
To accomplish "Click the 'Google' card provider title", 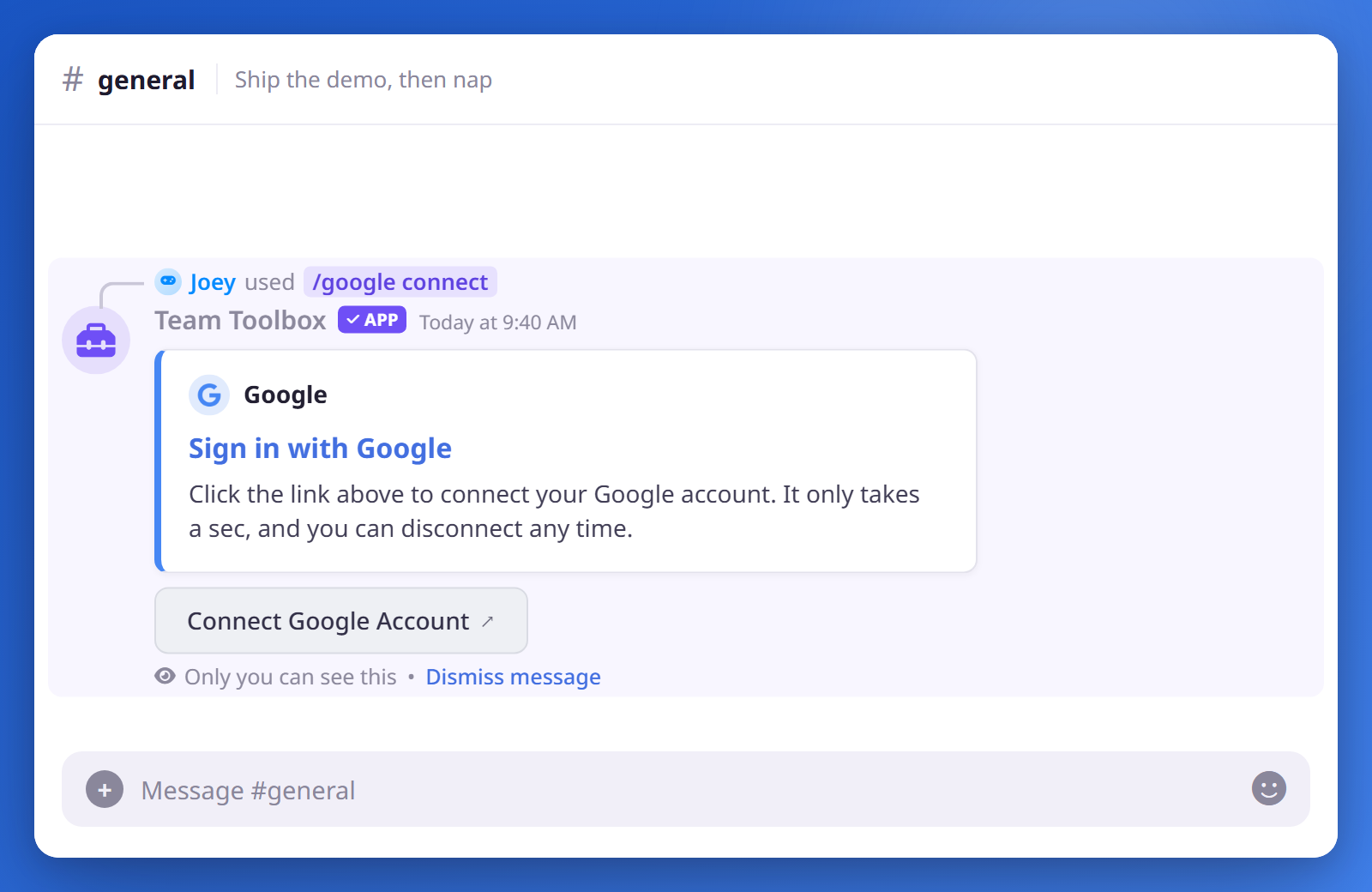I will pos(286,395).
